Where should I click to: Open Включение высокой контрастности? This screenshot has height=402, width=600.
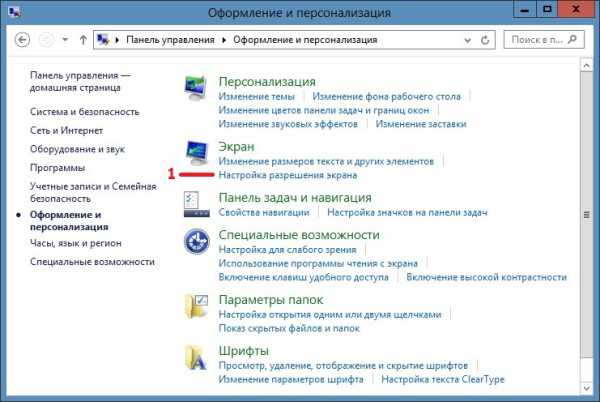[486, 277]
